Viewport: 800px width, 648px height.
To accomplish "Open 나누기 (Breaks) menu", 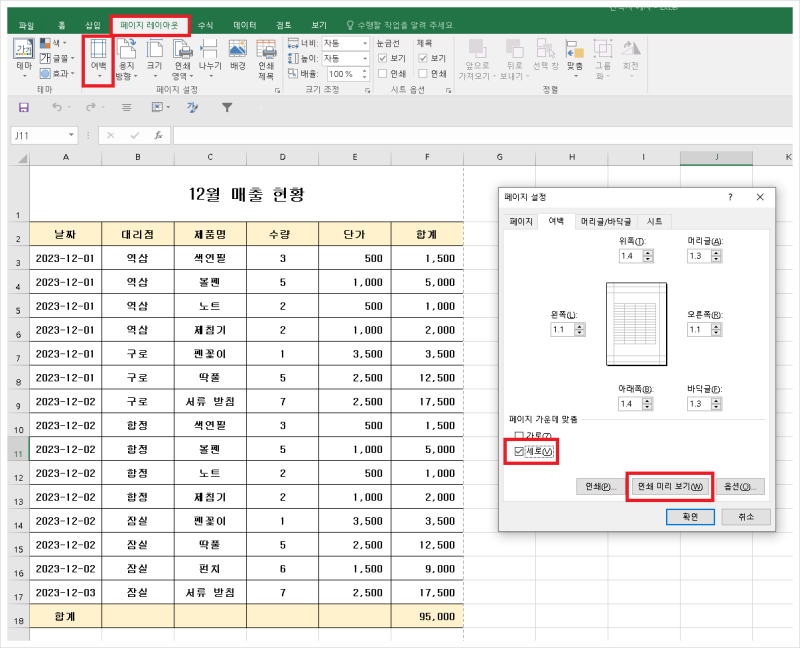I will [x=210, y=59].
